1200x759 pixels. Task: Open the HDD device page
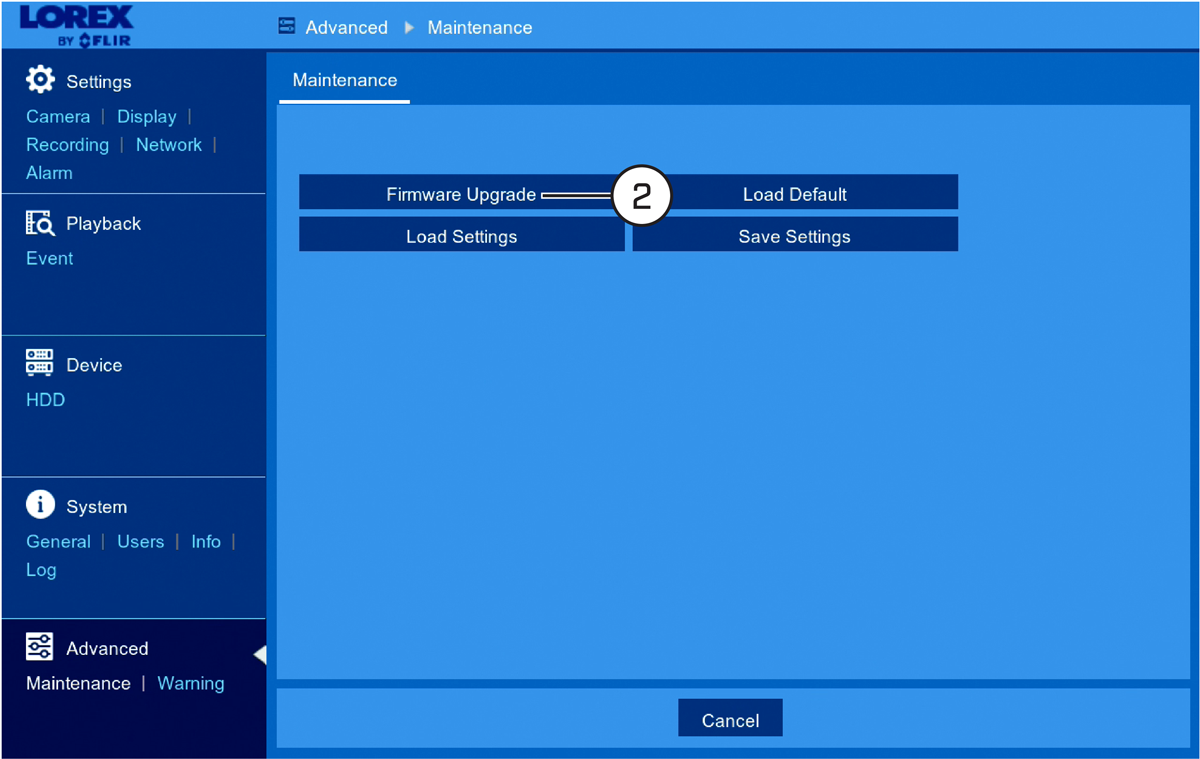[x=45, y=400]
